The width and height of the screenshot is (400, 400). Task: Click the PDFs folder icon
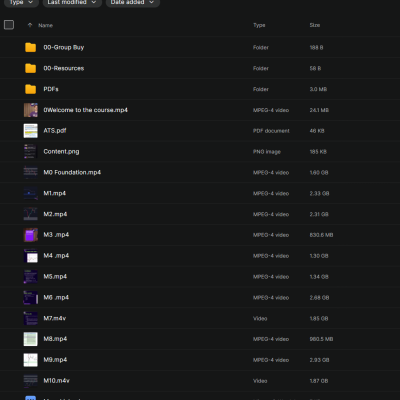click(30, 89)
